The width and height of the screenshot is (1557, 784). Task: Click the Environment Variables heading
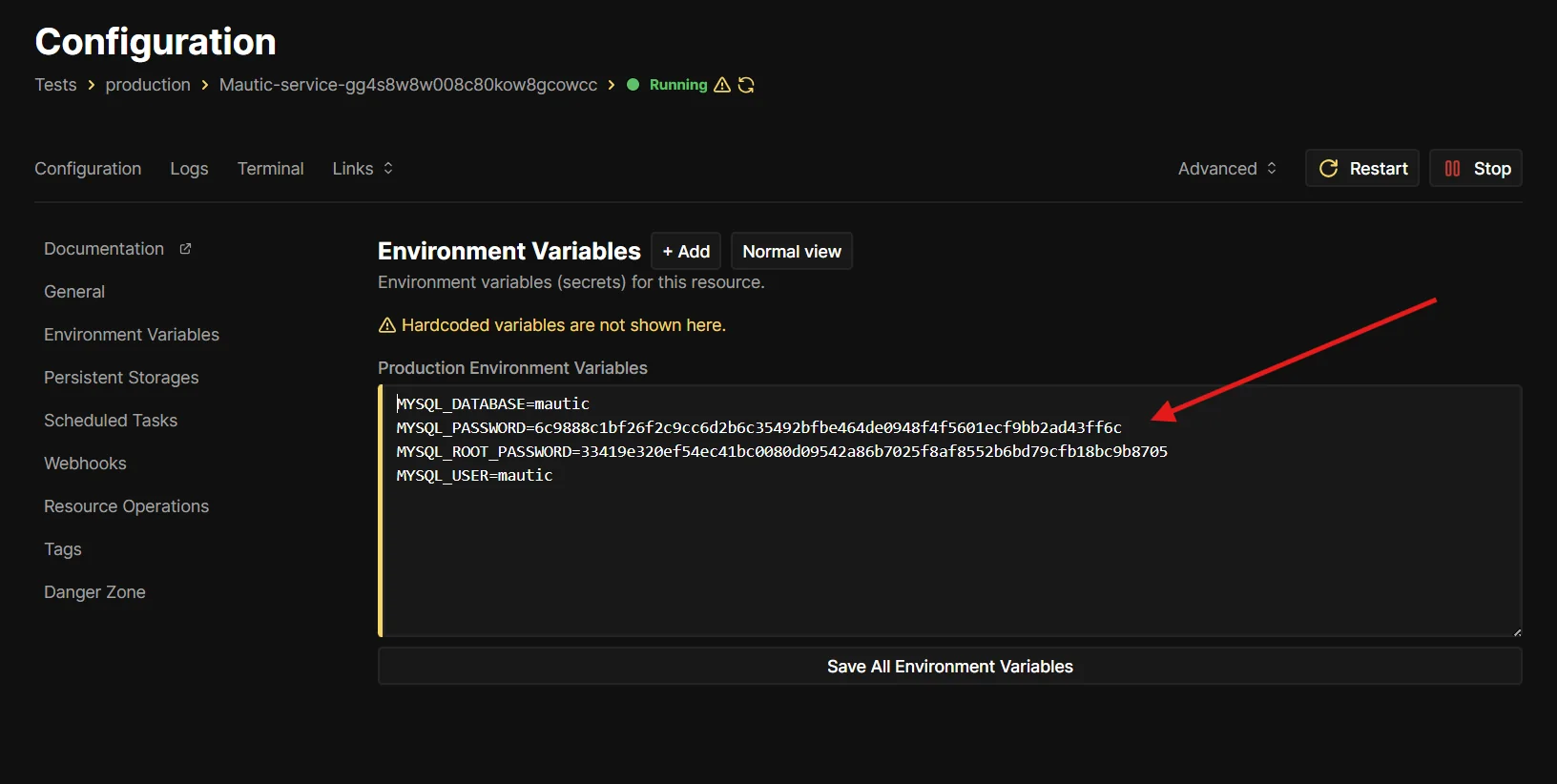pyautogui.click(x=509, y=251)
